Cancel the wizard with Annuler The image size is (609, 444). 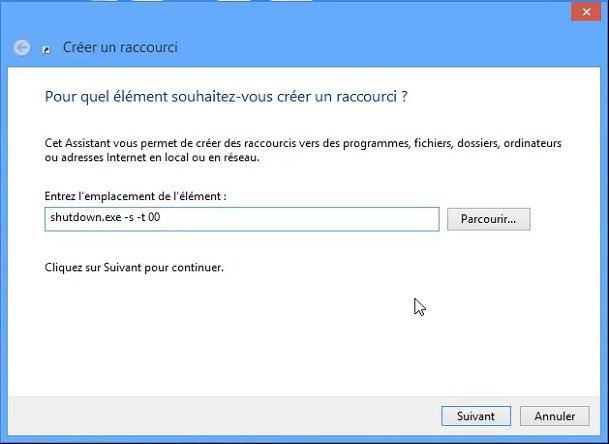pyautogui.click(x=554, y=415)
